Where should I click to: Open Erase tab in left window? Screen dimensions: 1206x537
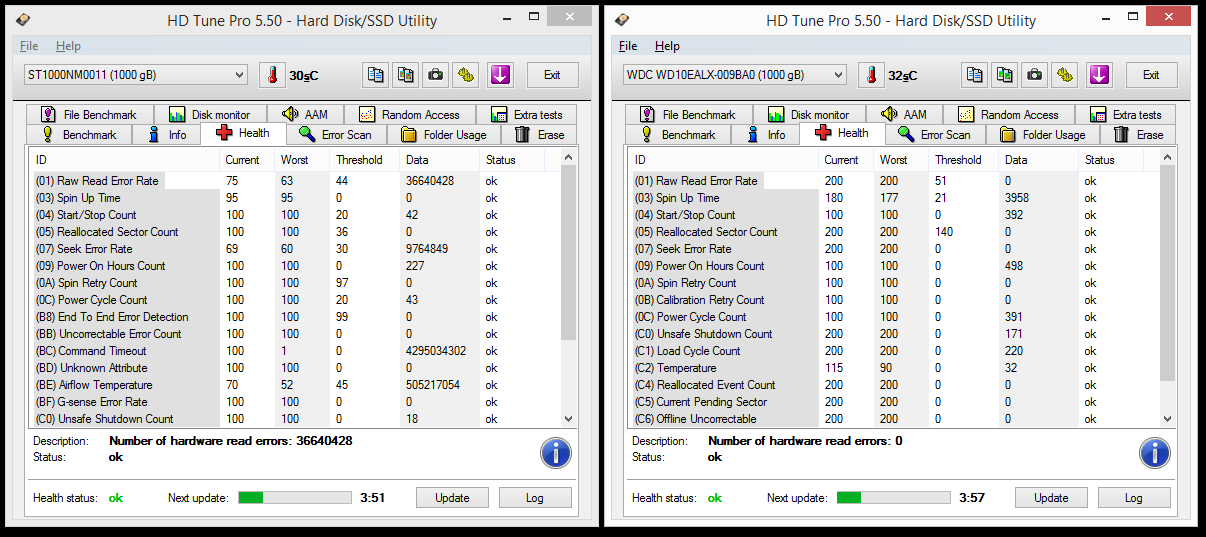[x=540, y=135]
